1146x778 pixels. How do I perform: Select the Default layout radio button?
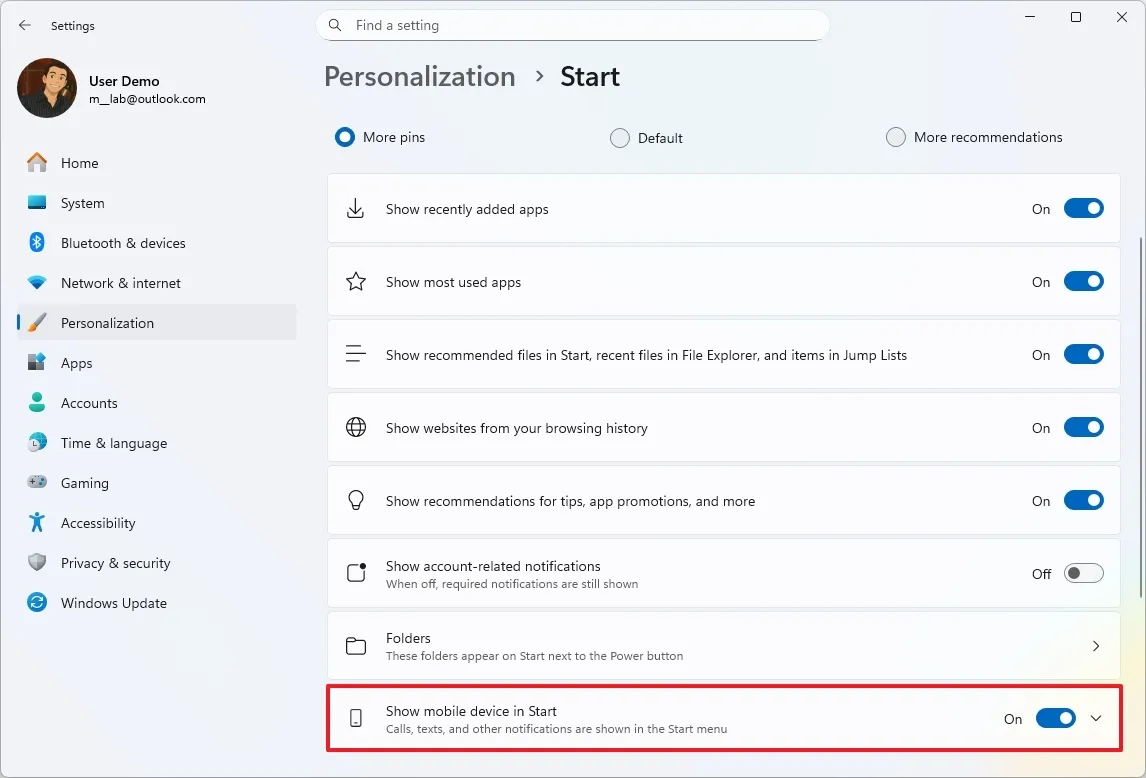[x=620, y=138]
